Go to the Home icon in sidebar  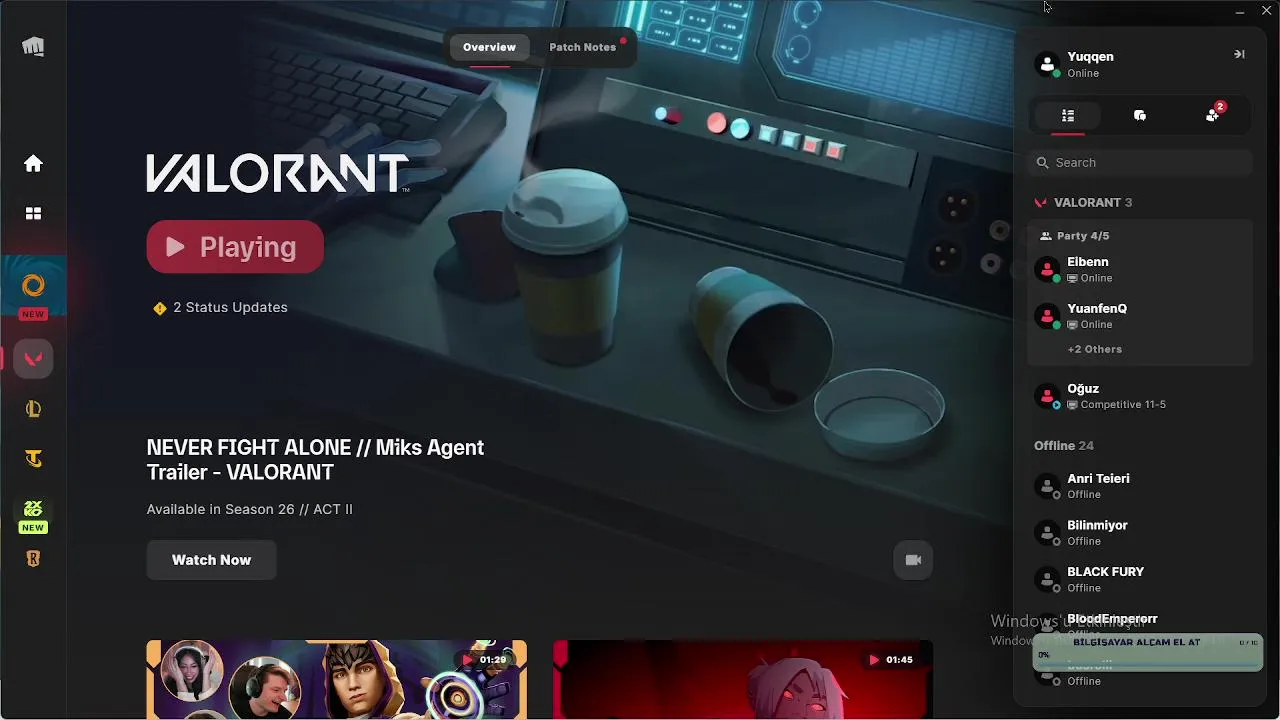pyautogui.click(x=33, y=163)
